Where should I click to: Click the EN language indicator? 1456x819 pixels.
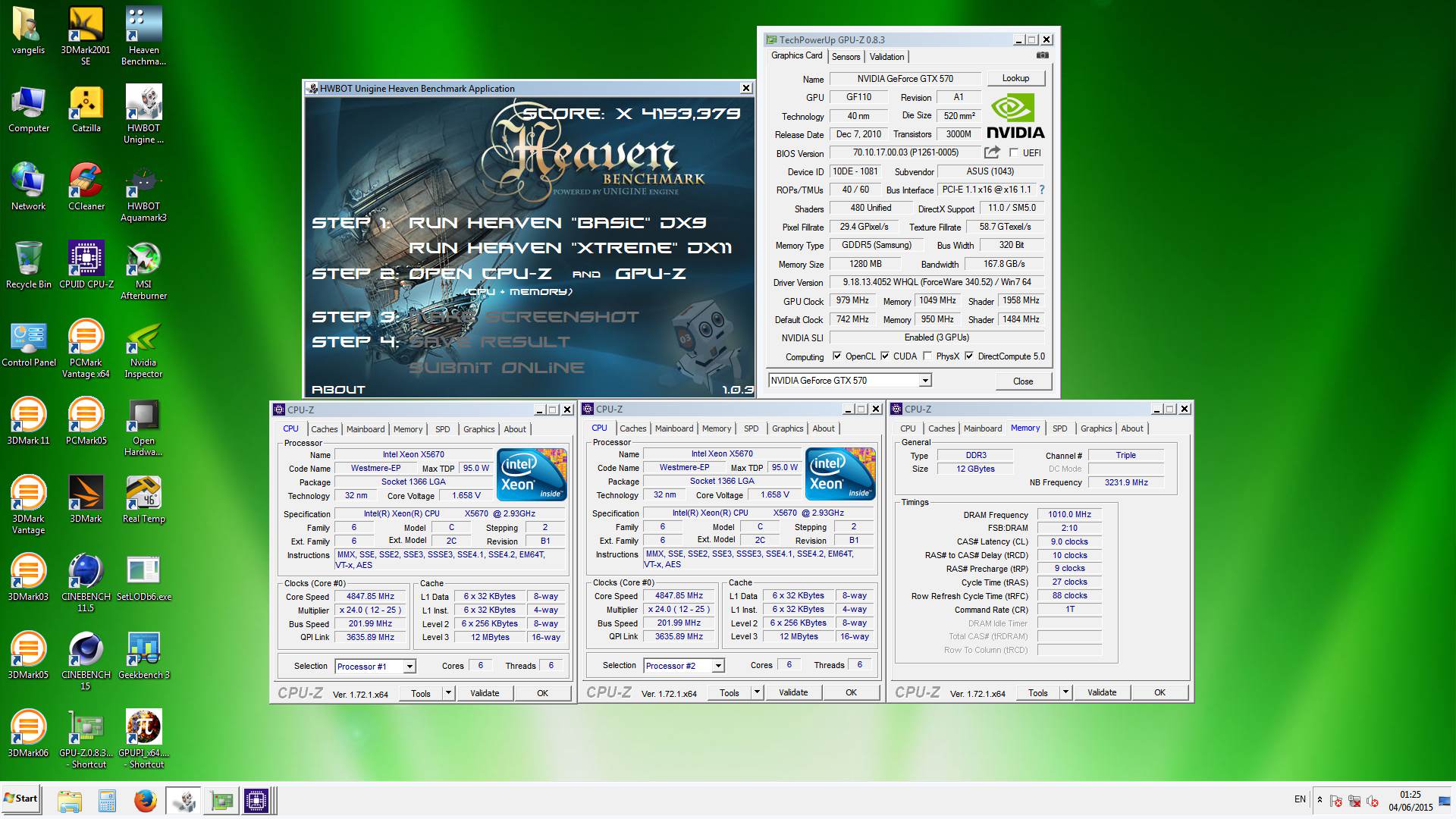pos(1300,799)
